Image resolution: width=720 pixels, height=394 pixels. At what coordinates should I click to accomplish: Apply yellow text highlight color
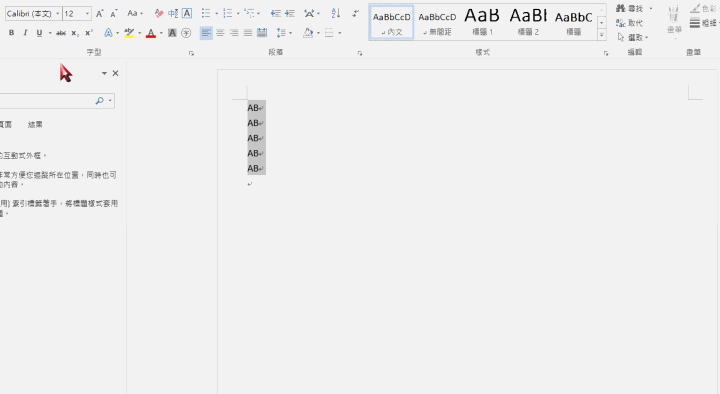tap(129, 33)
